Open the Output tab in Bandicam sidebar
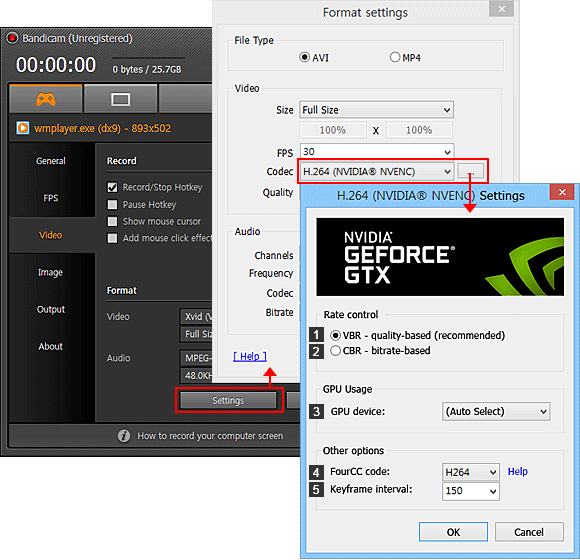580x560 pixels. 51,309
